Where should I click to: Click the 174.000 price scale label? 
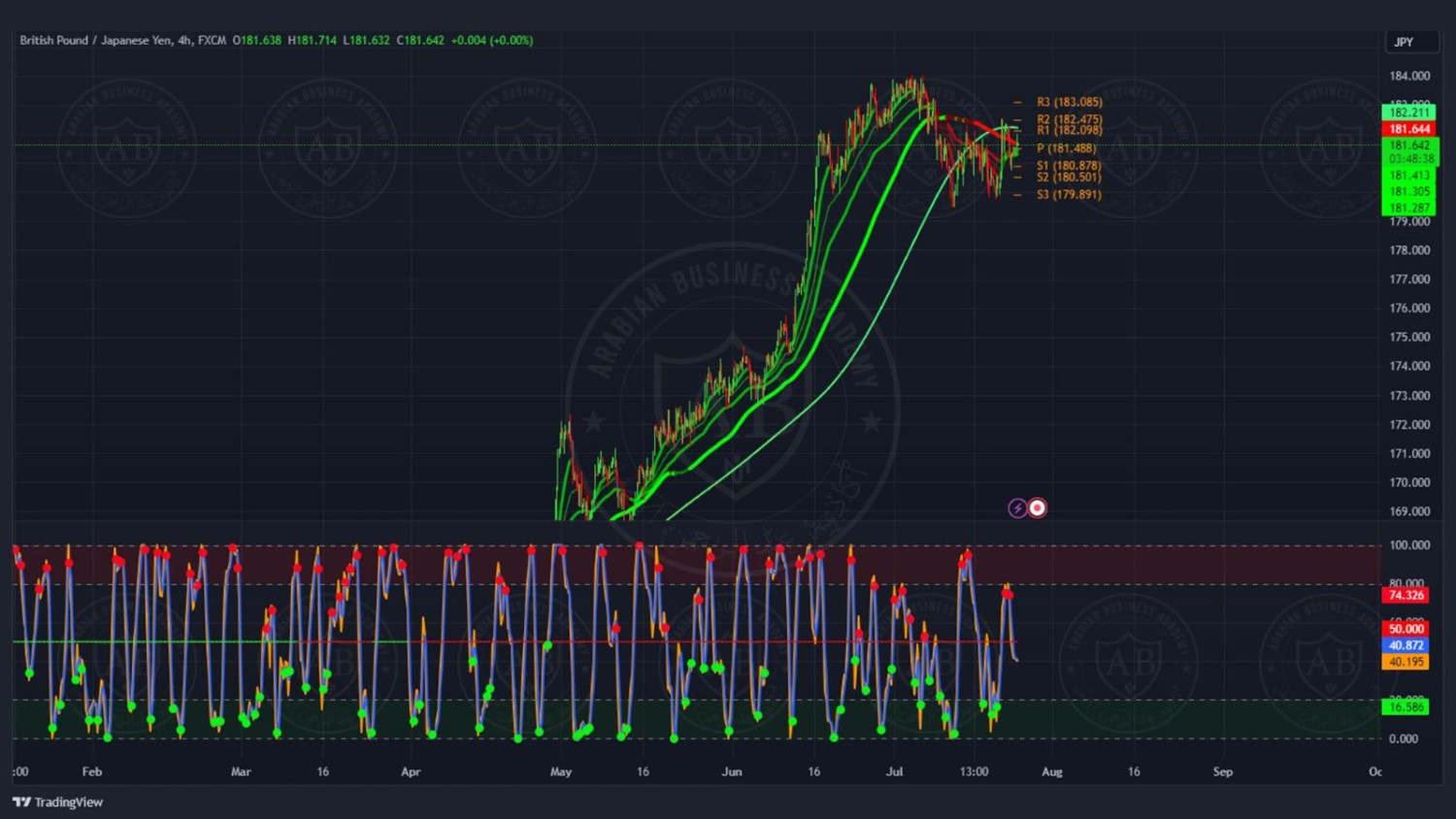(x=1409, y=367)
